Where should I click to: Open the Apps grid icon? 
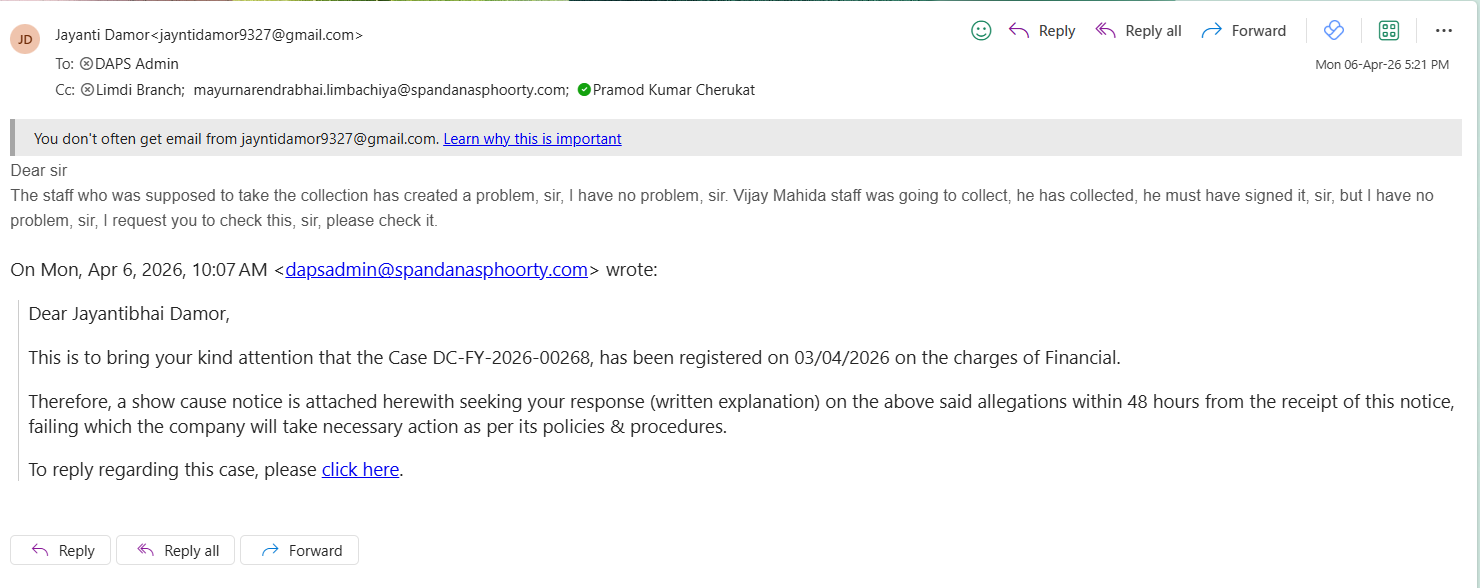coord(1389,31)
